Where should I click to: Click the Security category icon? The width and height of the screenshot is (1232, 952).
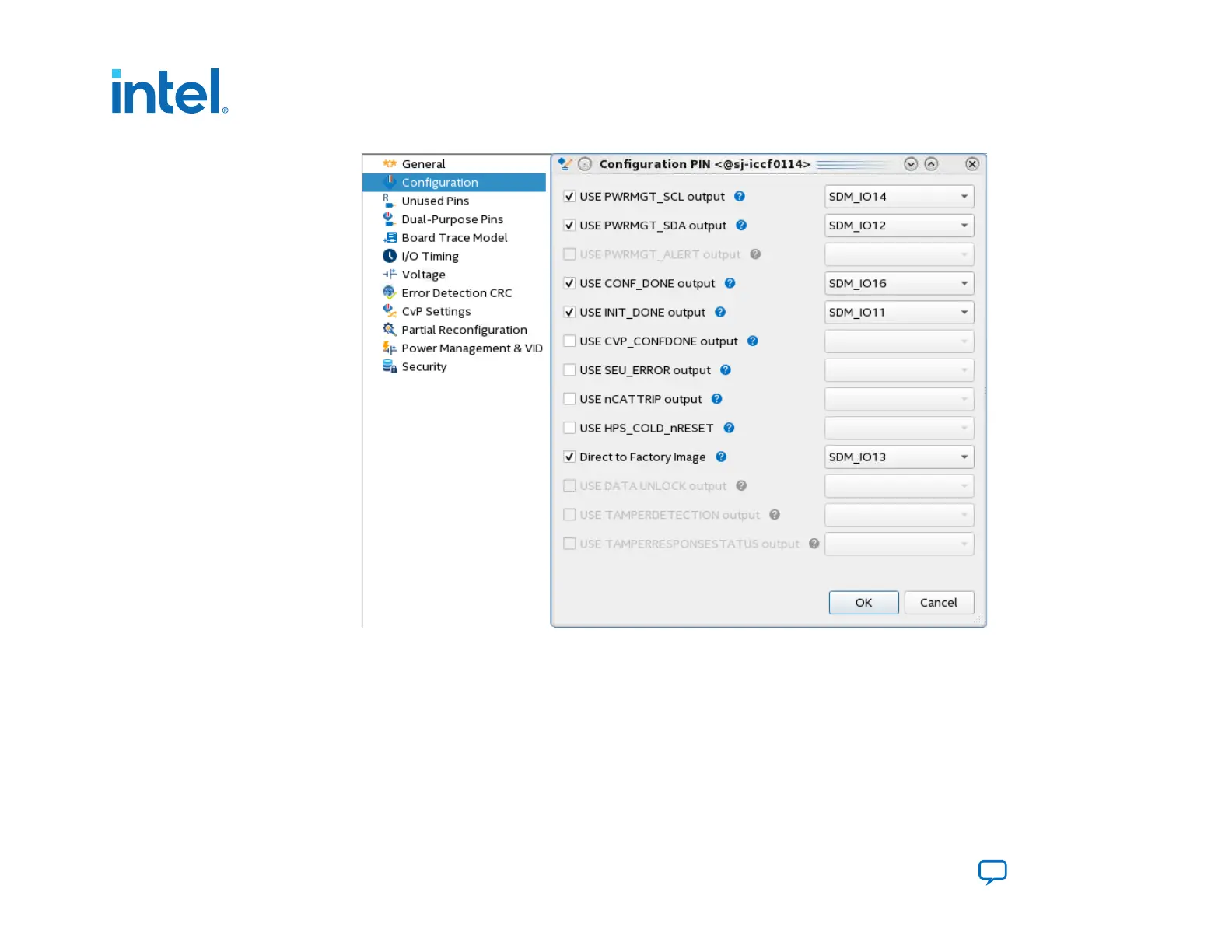click(390, 366)
